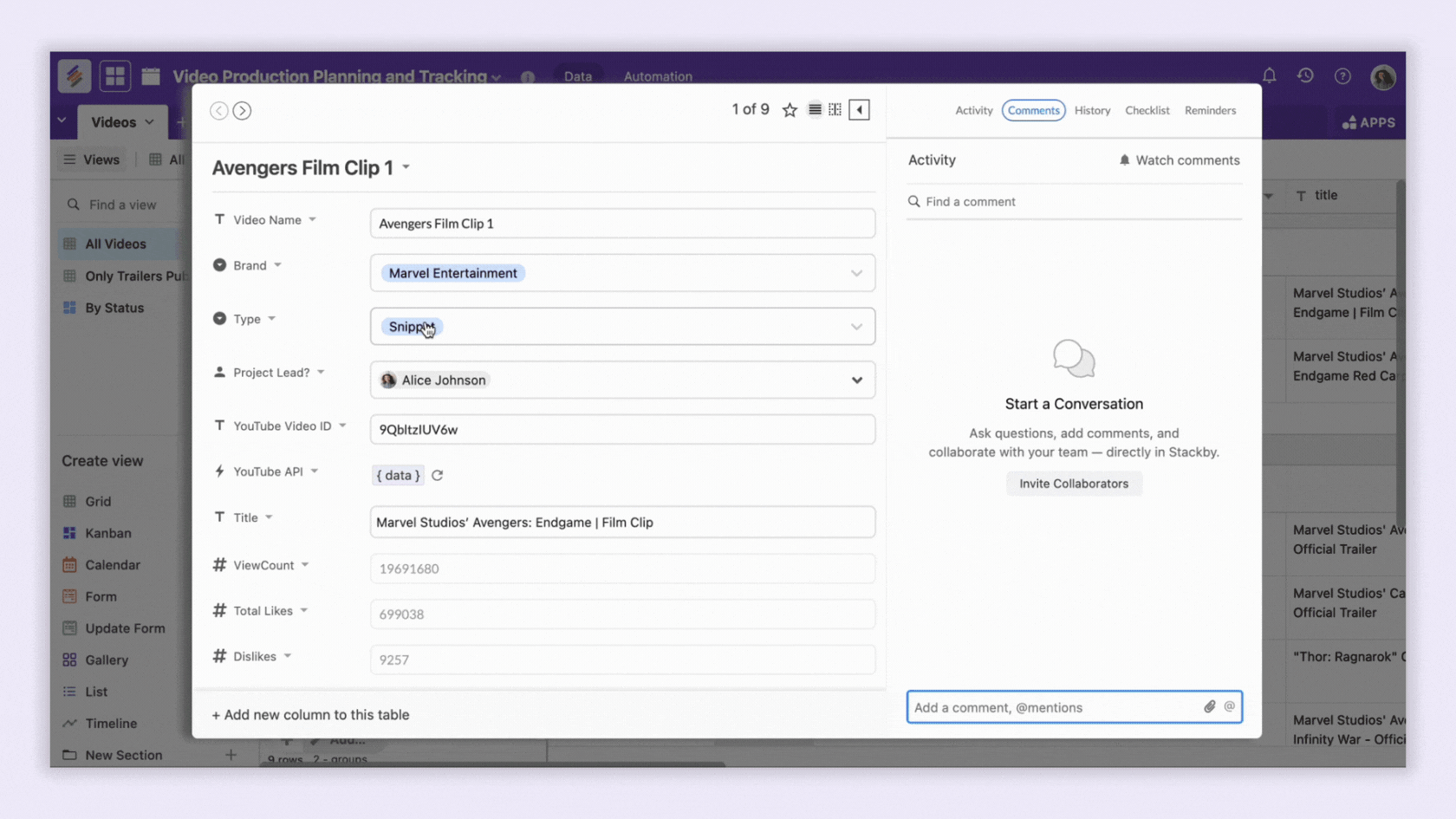
Task: Open the Project Lead dropdown field
Action: coord(622,380)
